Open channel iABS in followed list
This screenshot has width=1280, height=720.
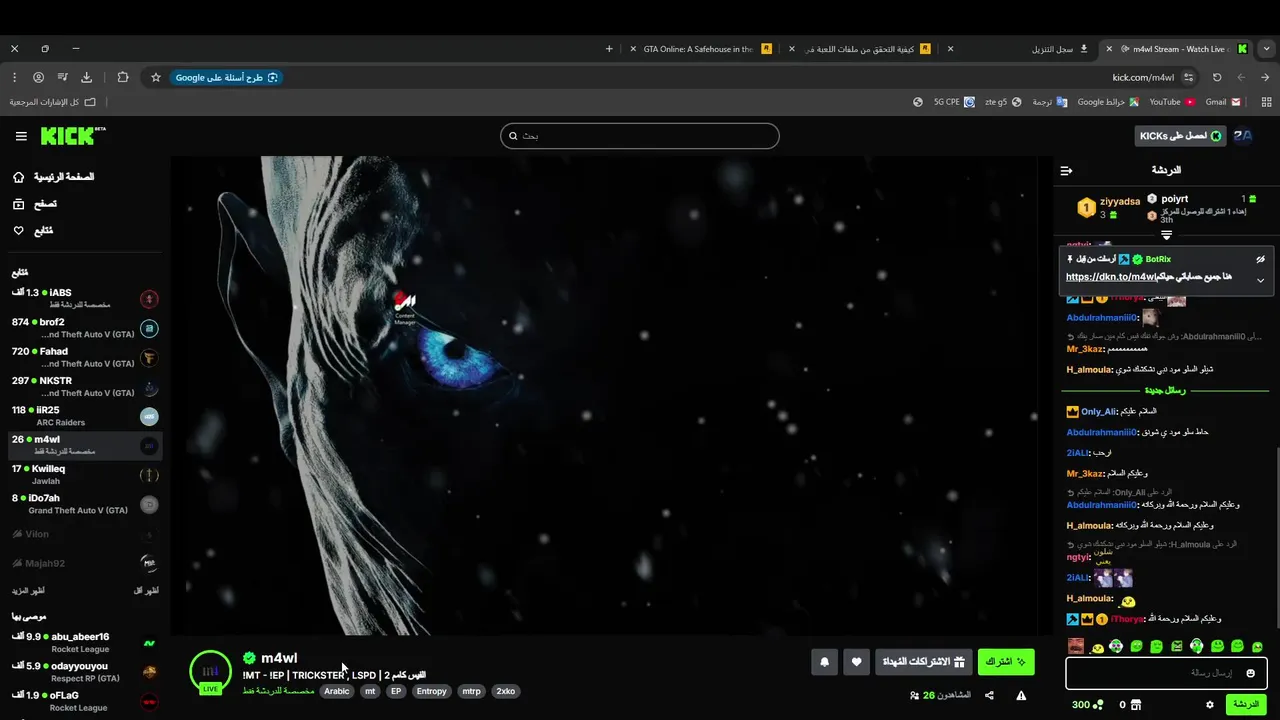click(81, 298)
